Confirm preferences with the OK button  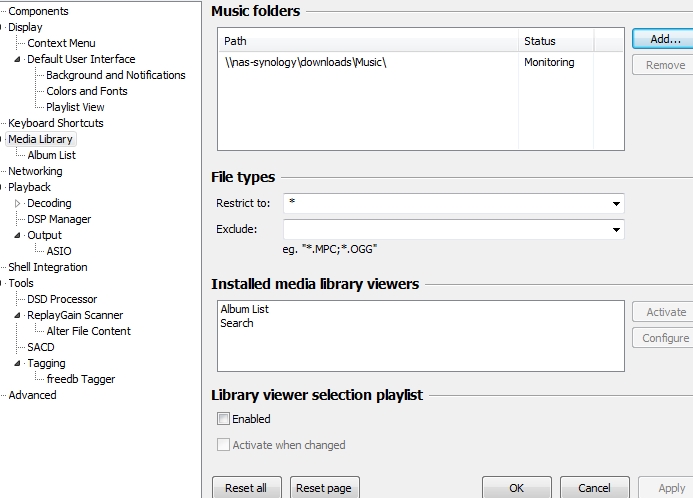tap(516, 488)
